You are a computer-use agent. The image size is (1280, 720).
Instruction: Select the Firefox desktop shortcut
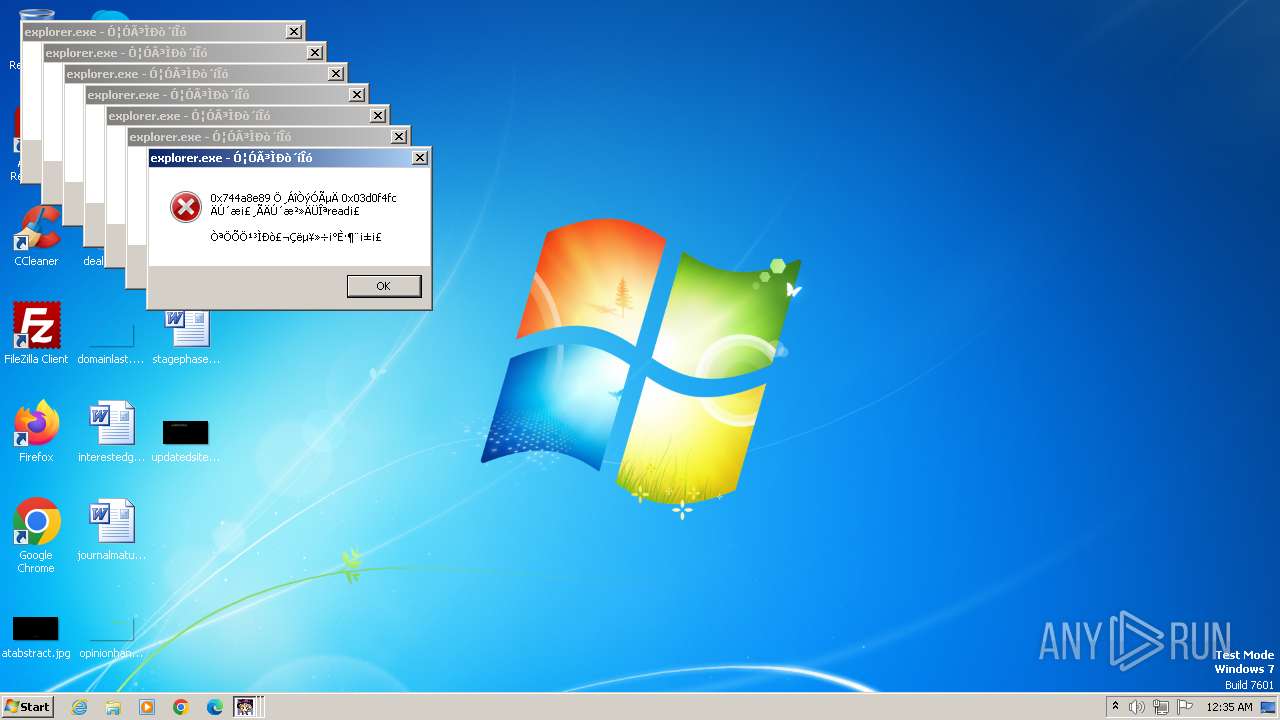tap(36, 432)
